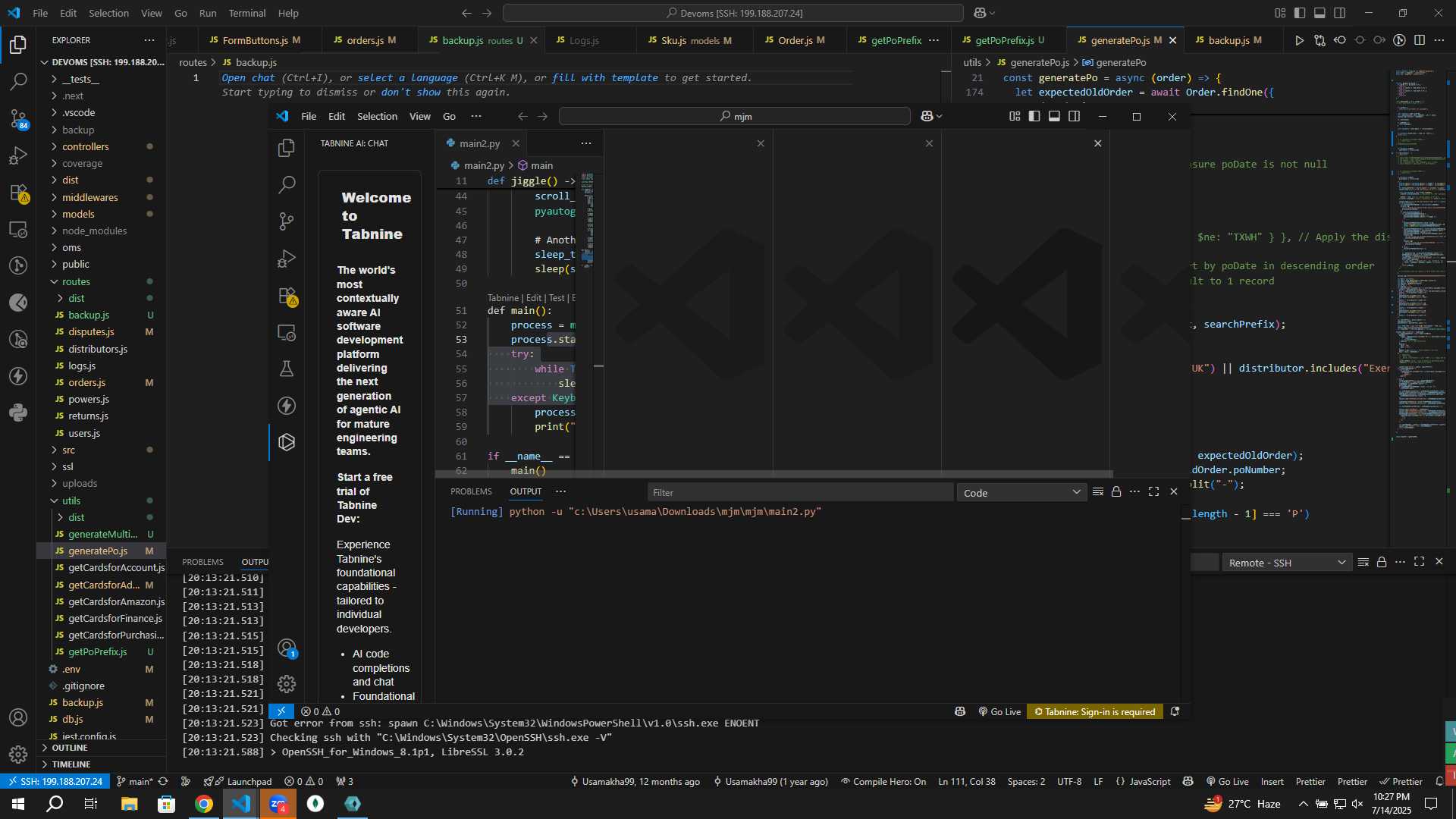Click notifications bell in mjm status bar
The width and height of the screenshot is (1456, 819).
click(1175, 711)
